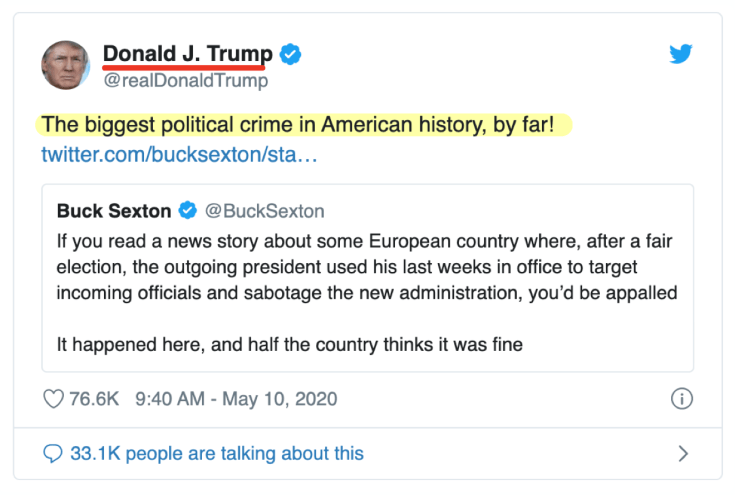
Task: Click the Twitter bird logo
Action: [x=681, y=53]
